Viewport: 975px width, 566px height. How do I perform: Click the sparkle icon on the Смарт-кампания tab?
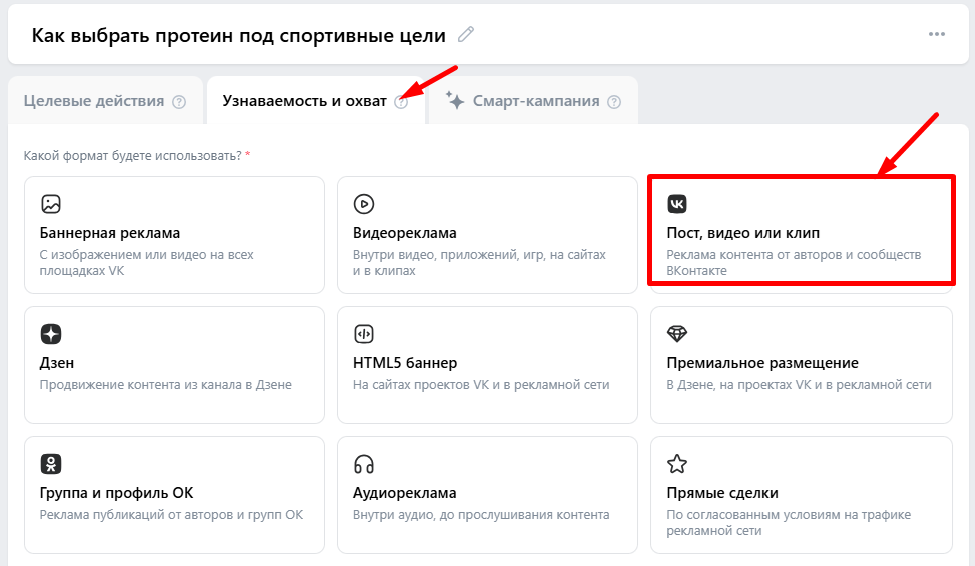click(455, 101)
